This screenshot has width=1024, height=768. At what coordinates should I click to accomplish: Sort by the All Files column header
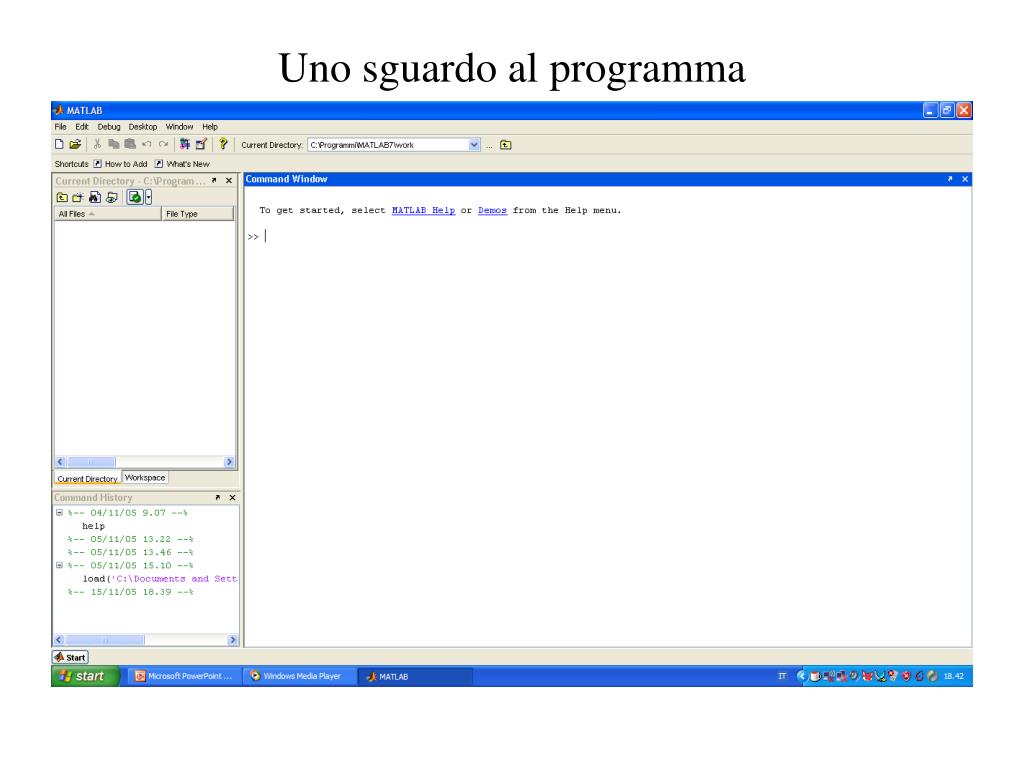(x=108, y=214)
